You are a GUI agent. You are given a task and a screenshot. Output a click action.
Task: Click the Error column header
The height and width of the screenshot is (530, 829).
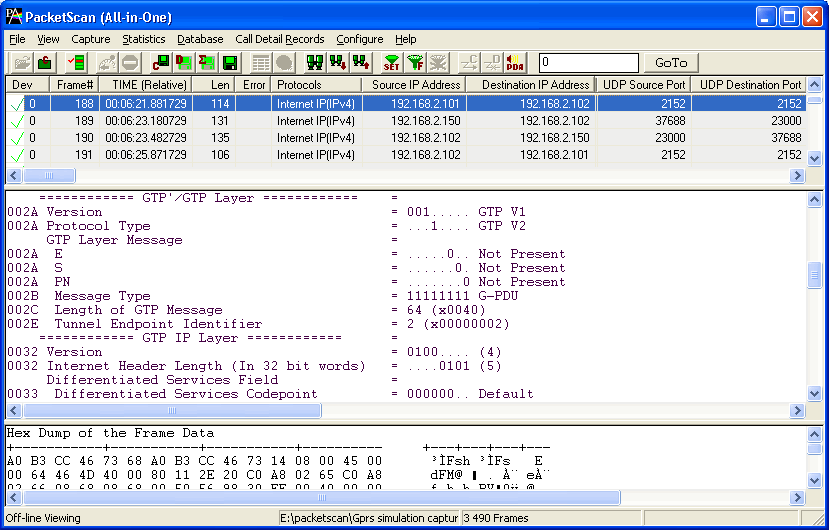pos(253,85)
